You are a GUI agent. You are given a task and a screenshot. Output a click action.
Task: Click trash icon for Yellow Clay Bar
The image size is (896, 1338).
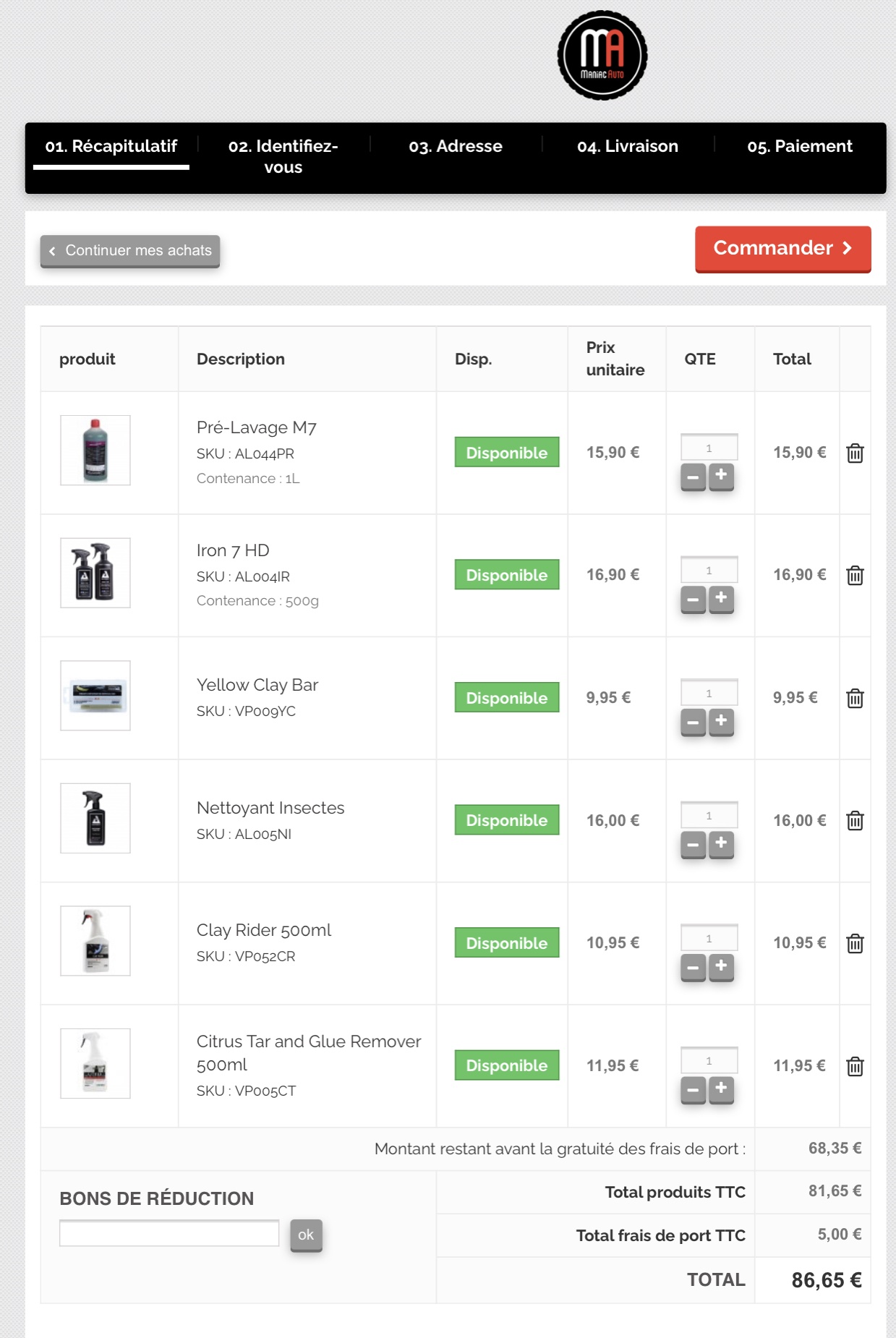point(855,699)
